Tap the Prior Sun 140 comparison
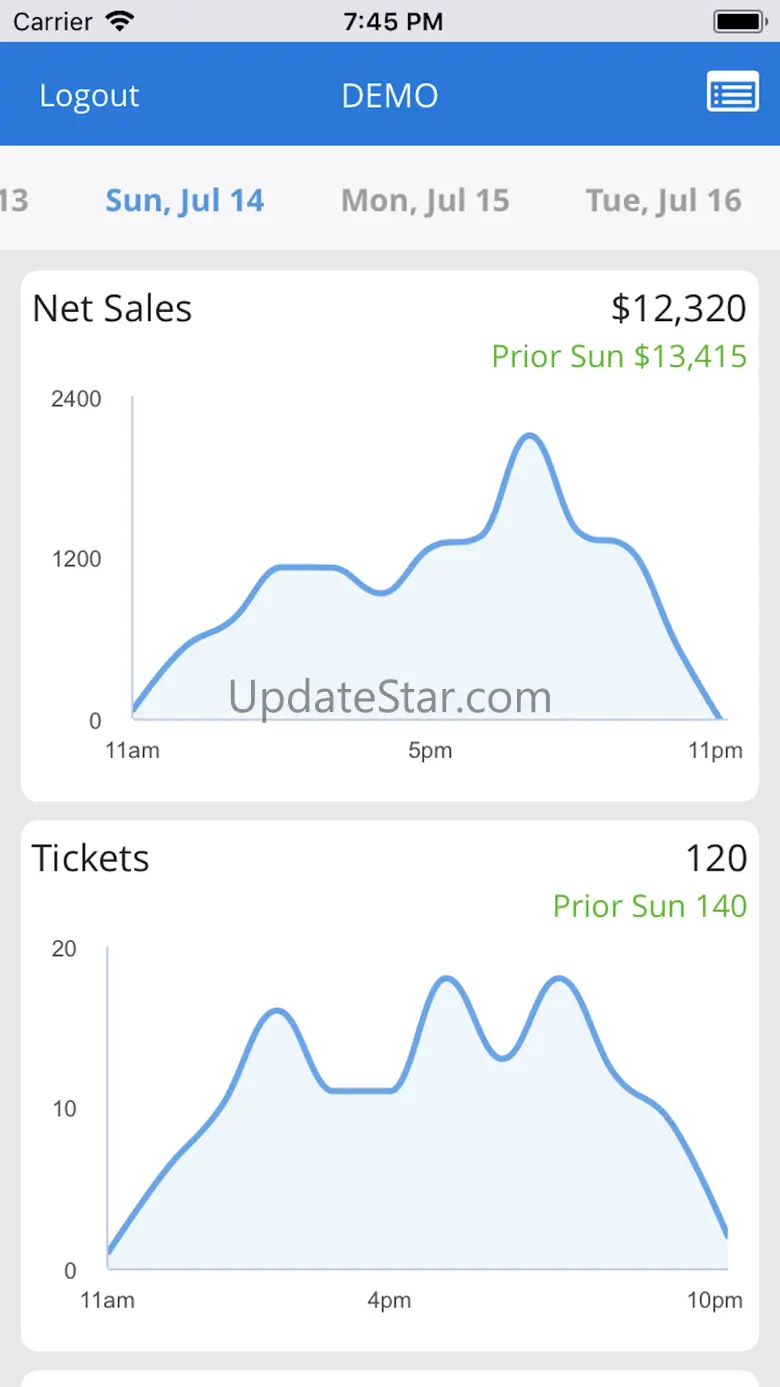Screen dimensions: 780x1387 [650, 906]
